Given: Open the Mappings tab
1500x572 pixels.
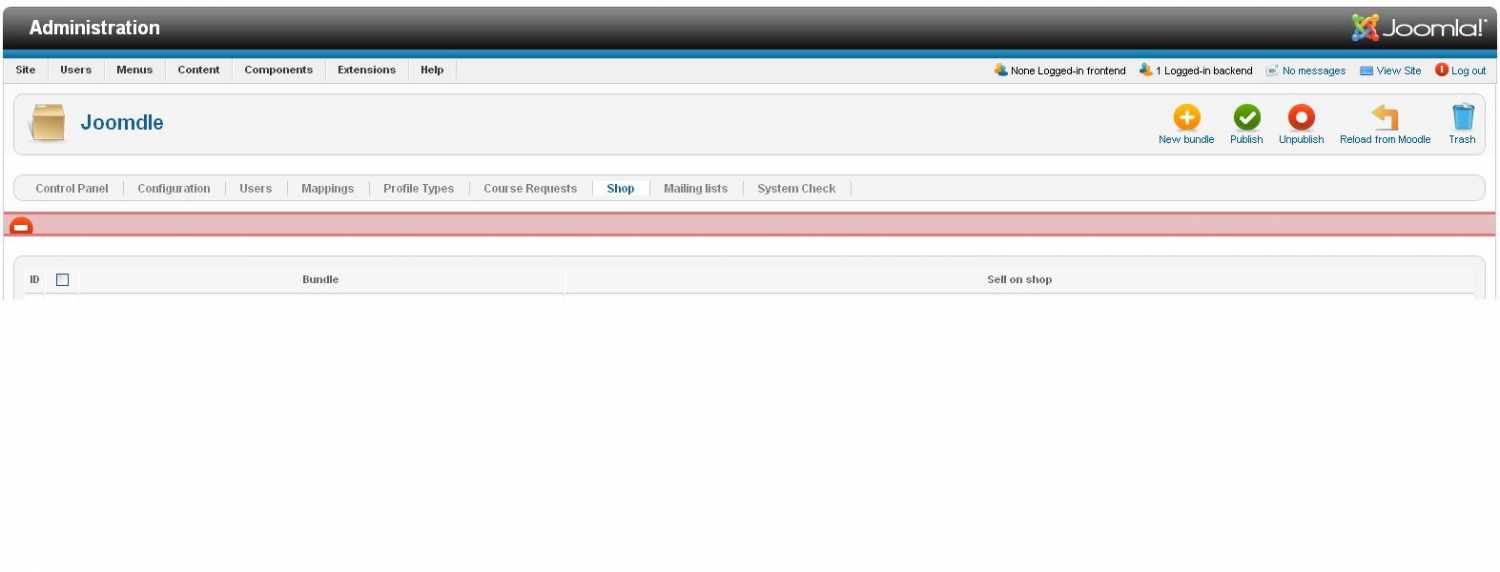Looking at the screenshot, I should click(x=328, y=188).
